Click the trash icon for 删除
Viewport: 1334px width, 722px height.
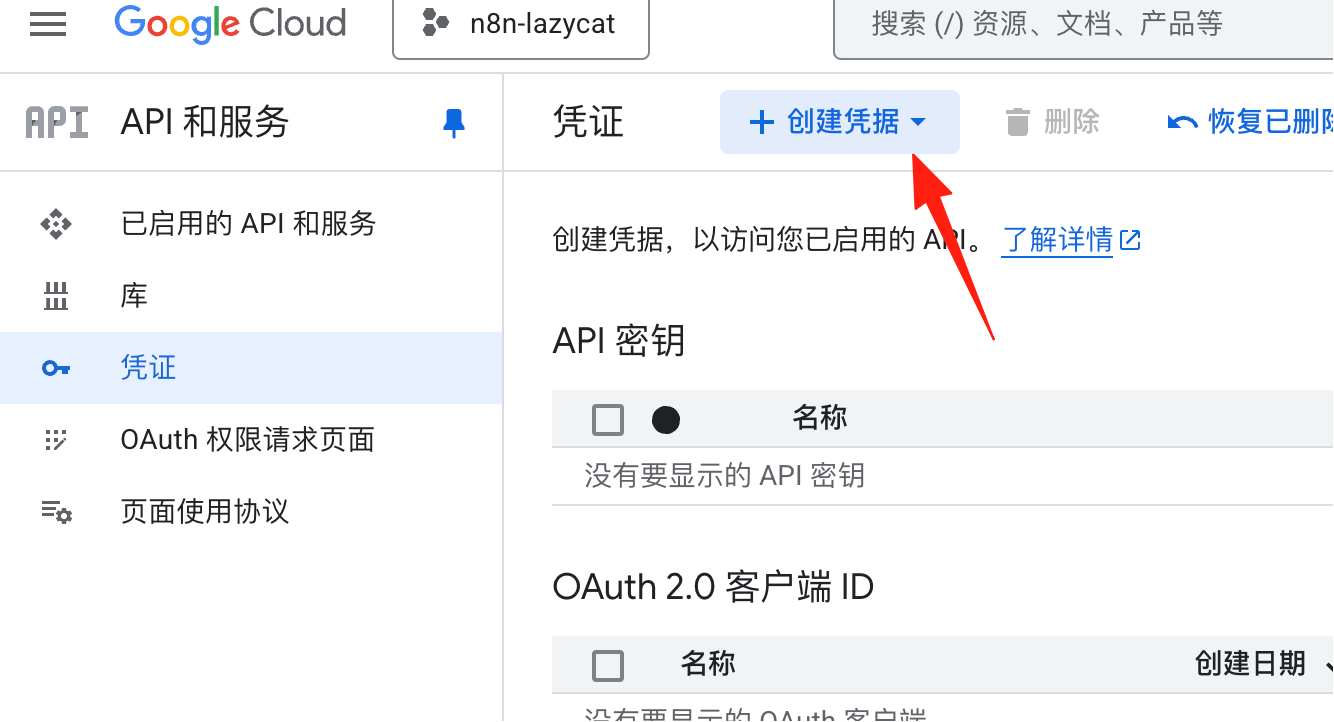pyautogui.click(x=1018, y=122)
